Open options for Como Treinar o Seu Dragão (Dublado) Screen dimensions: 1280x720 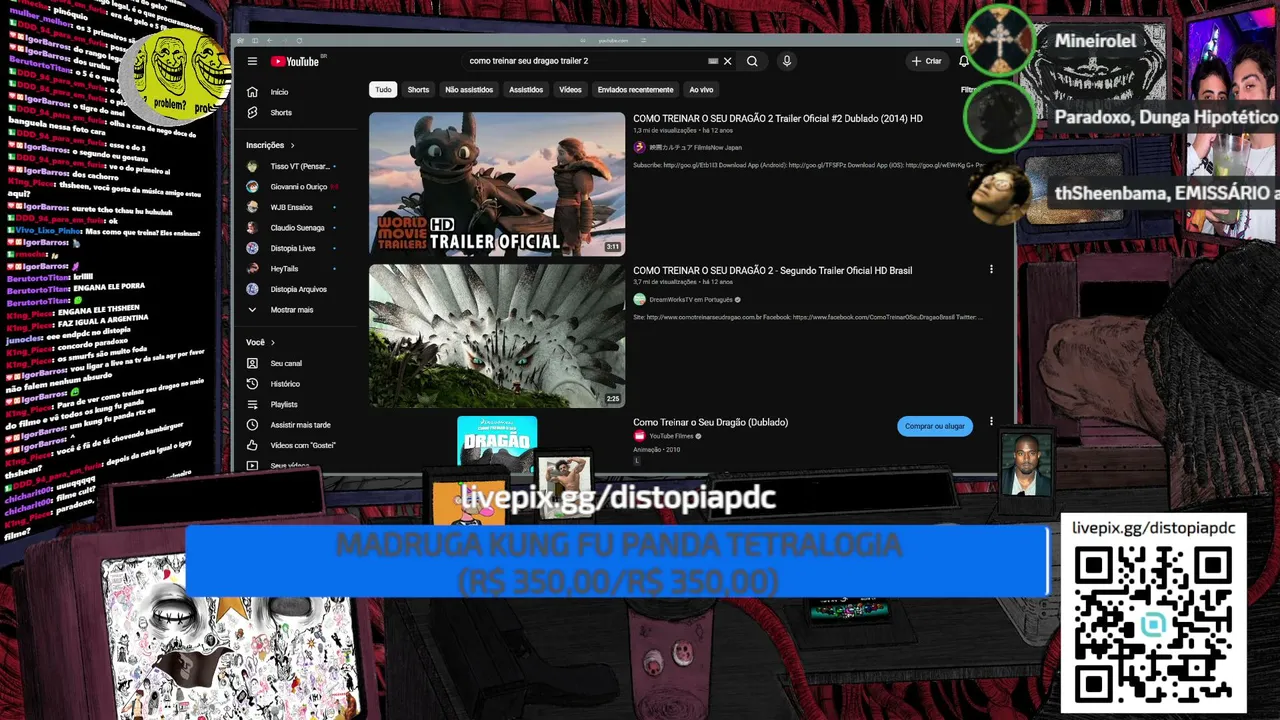click(x=991, y=422)
